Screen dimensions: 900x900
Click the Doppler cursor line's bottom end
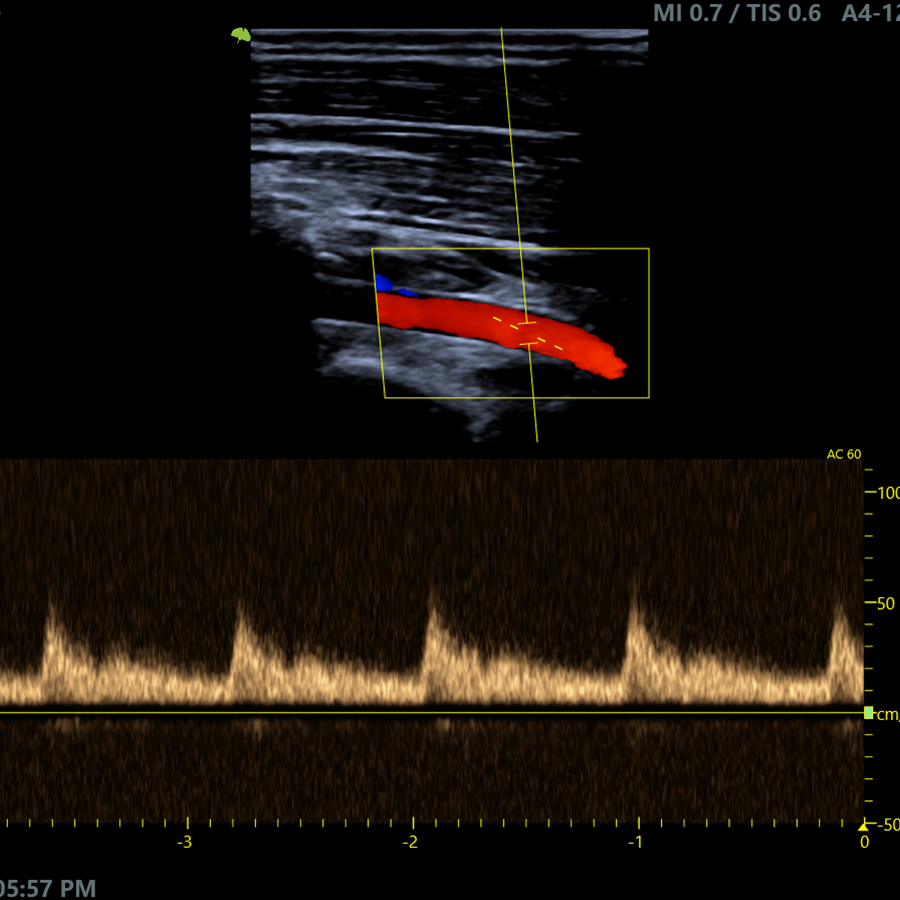pyautogui.click(x=537, y=440)
